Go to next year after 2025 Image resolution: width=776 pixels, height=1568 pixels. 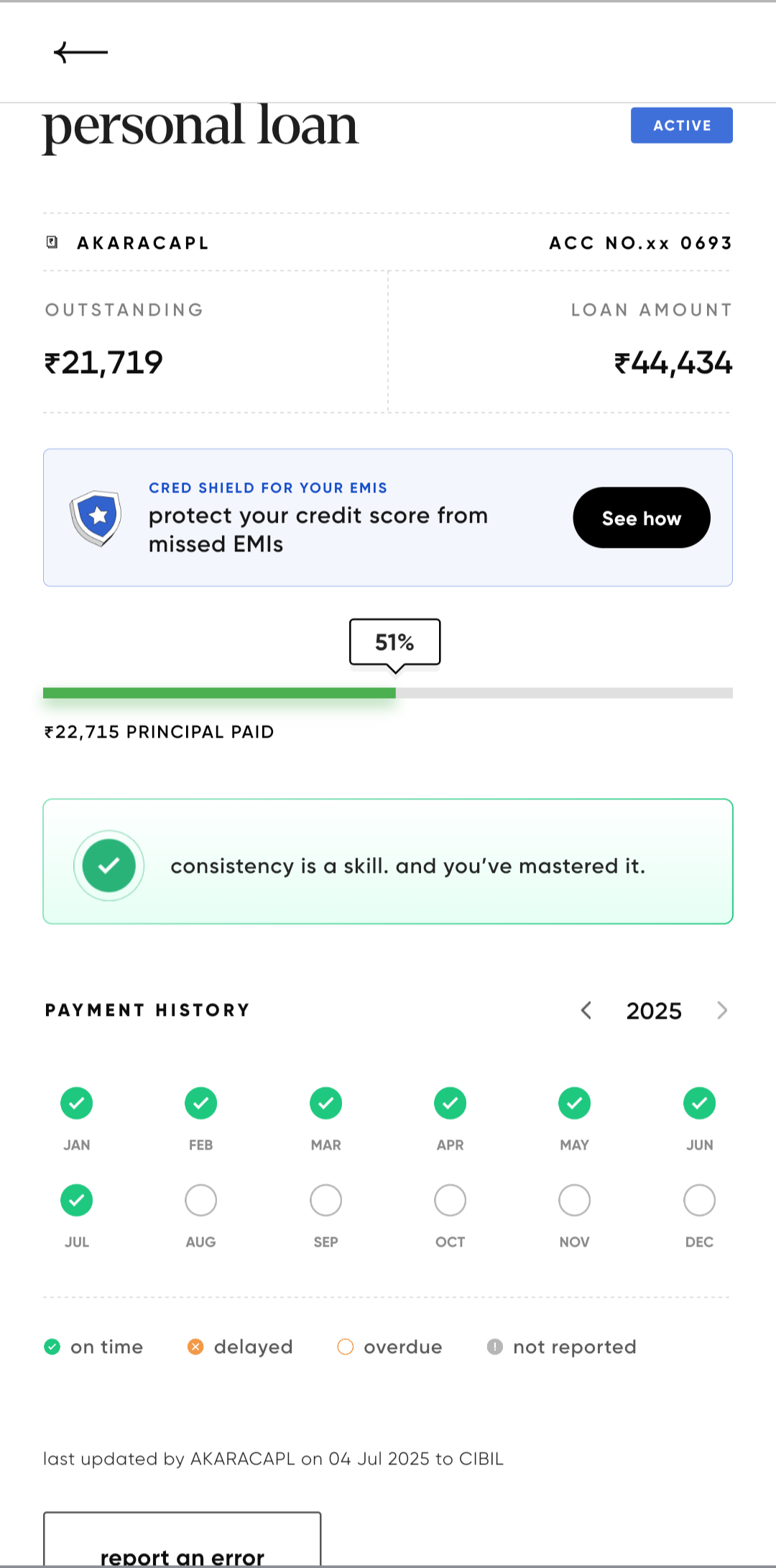point(722,1011)
